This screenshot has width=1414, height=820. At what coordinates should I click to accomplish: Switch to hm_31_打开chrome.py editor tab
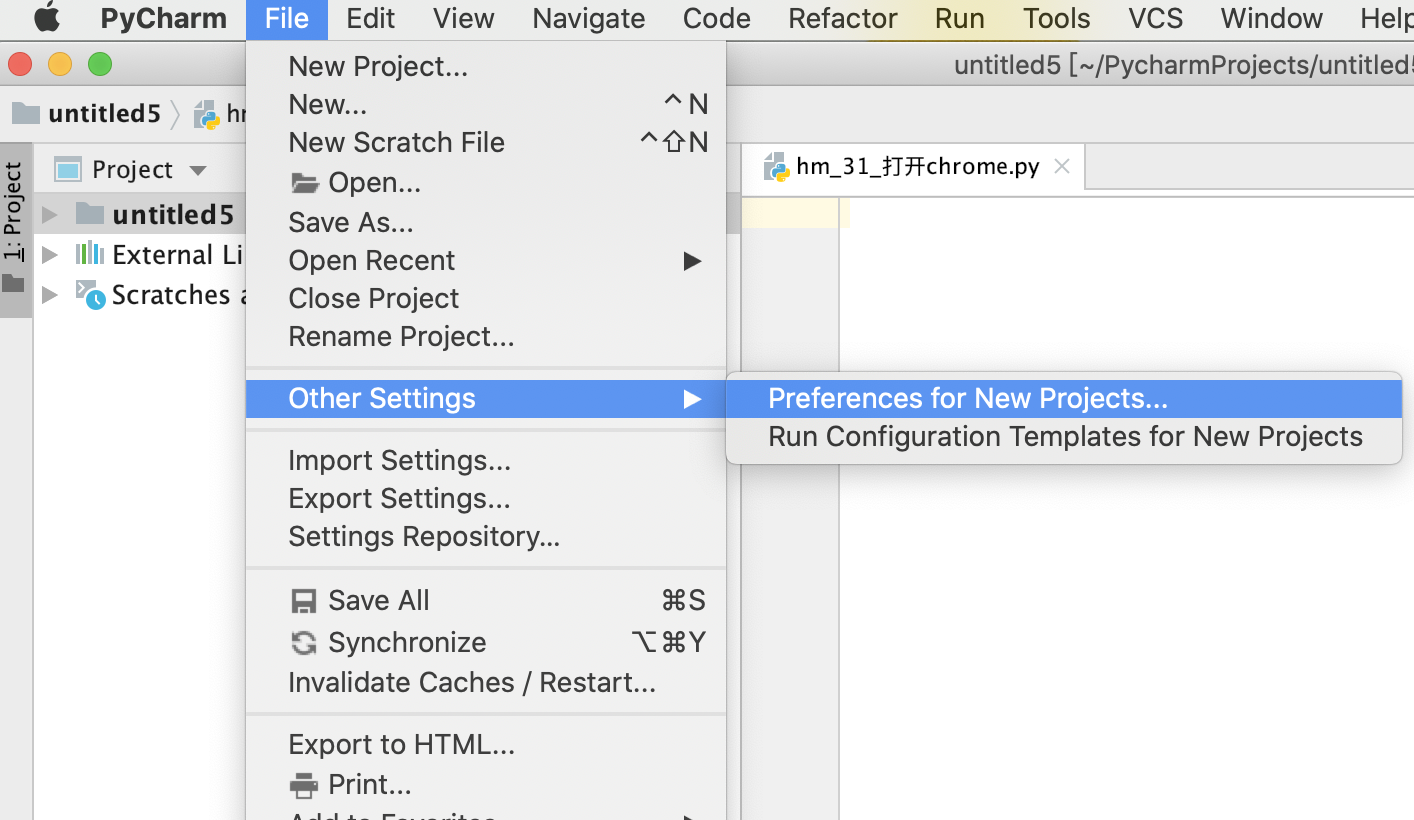(x=913, y=167)
